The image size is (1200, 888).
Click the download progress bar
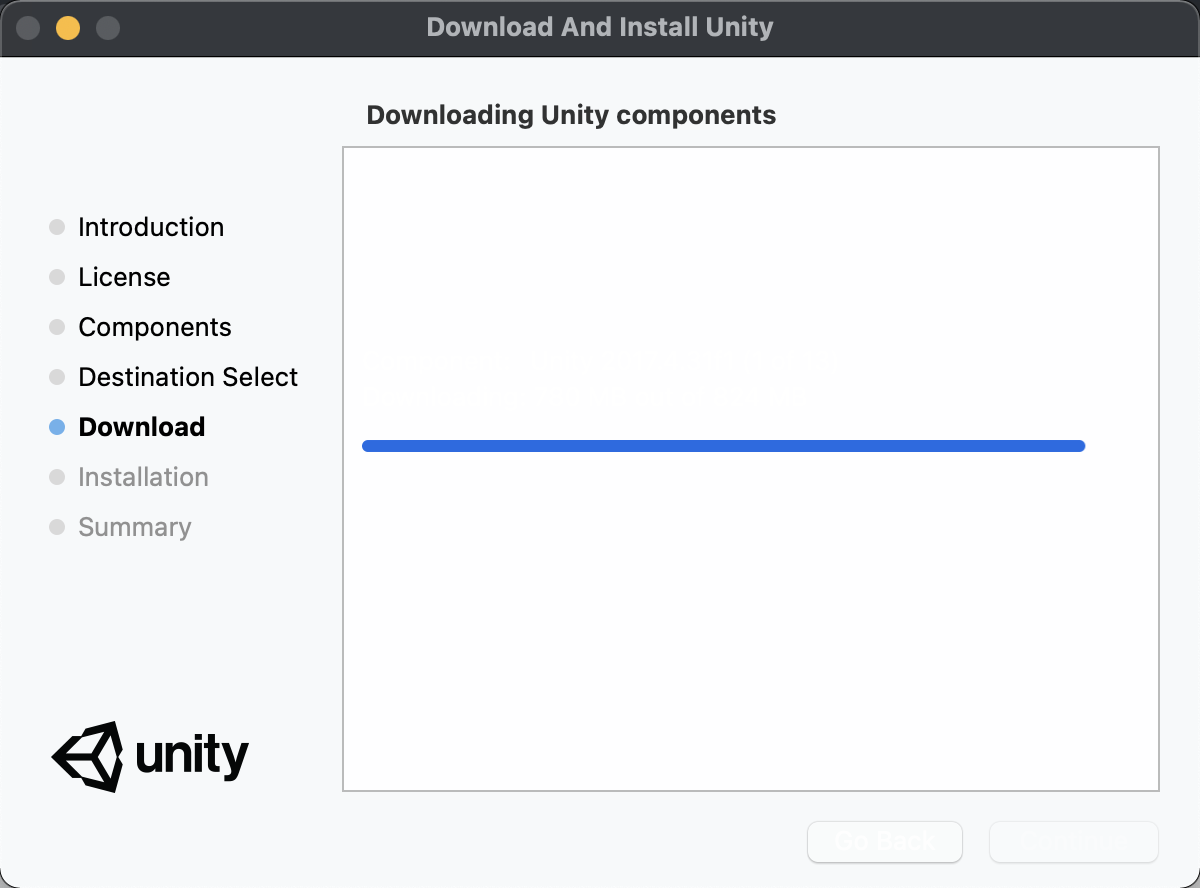click(x=723, y=445)
